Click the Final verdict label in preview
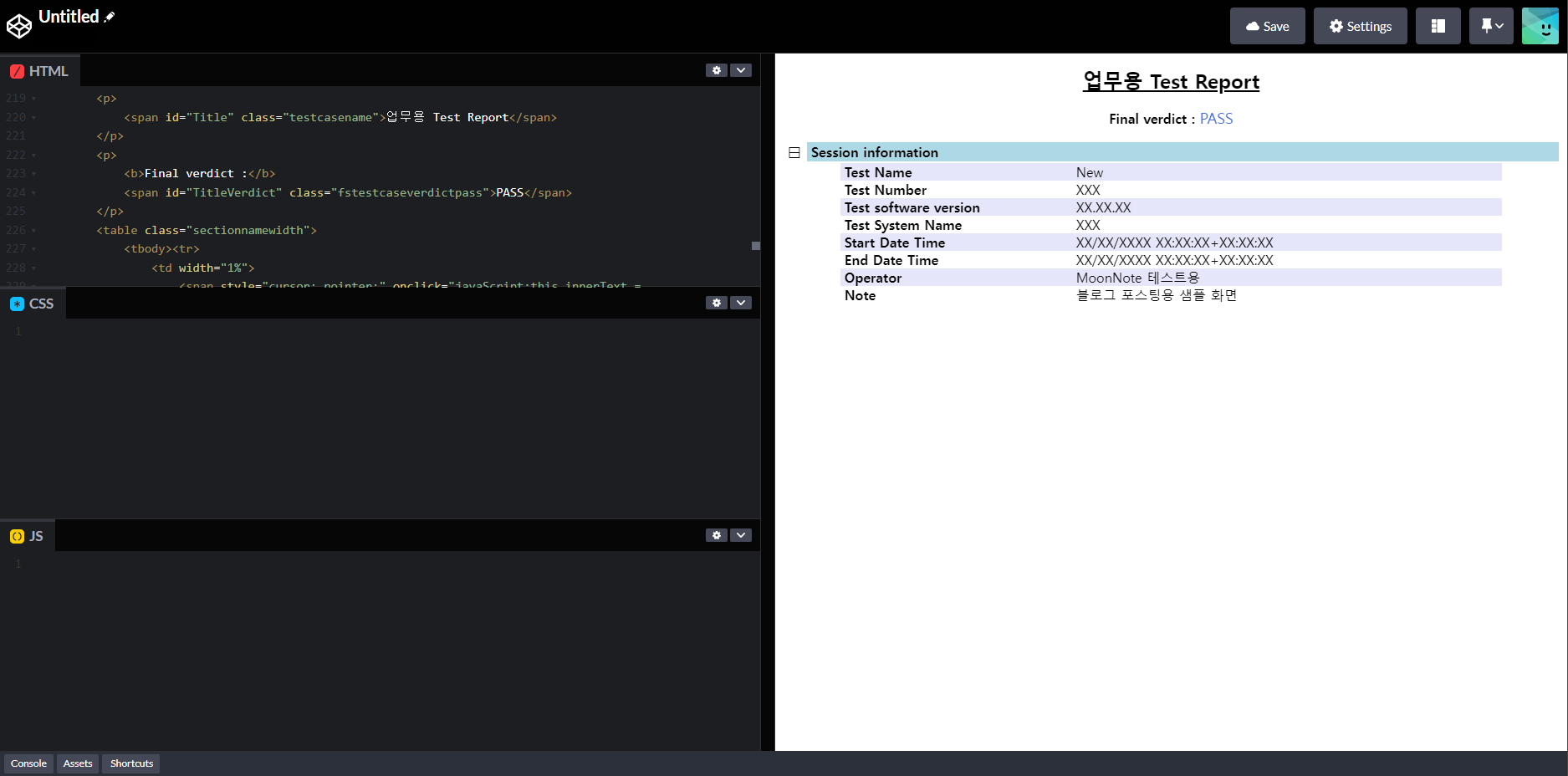This screenshot has height=776, width=1568. click(x=1152, y=119)
